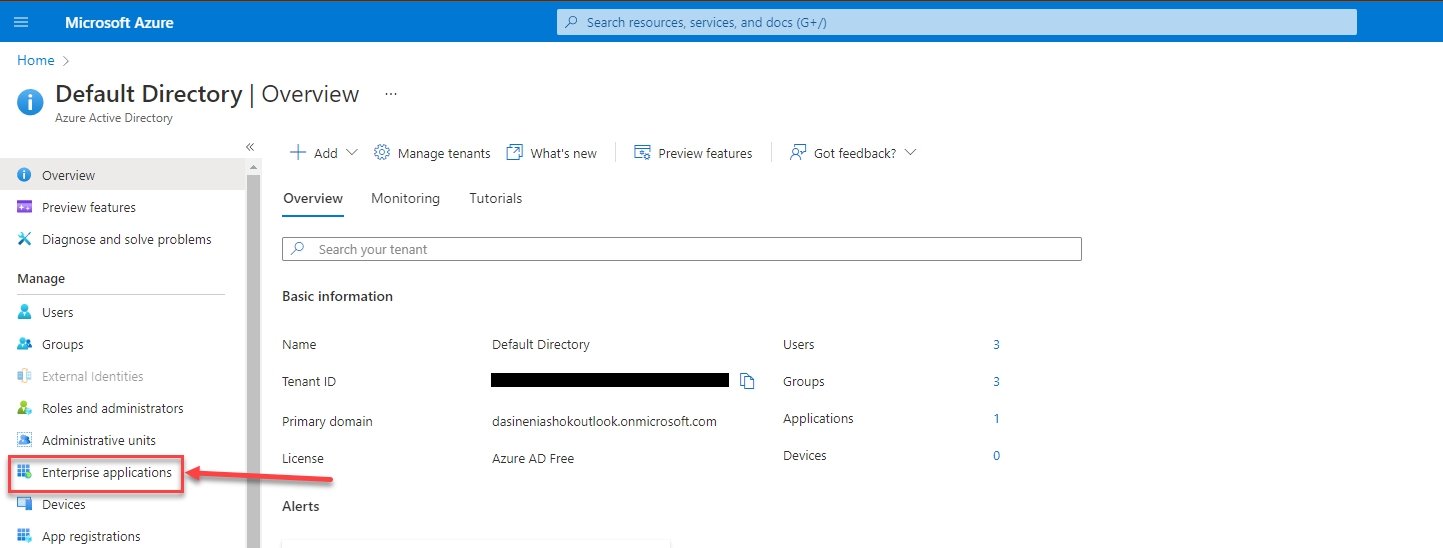Click the Enterprise applications grid icon
This screenshot has width=1443, height=548.
(x=25, y=472)
